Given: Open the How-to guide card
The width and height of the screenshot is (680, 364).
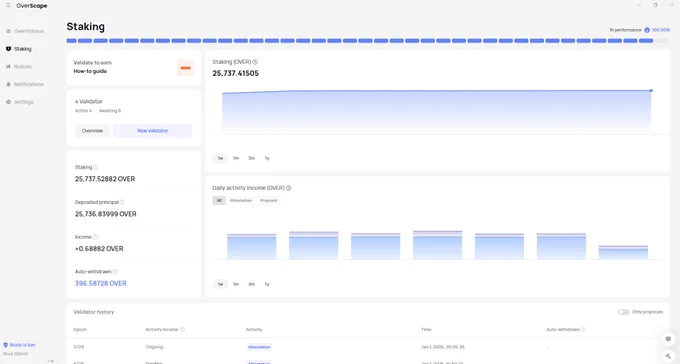Looking at the screenshot, I should pyautogui.click(x=134, y=68).
